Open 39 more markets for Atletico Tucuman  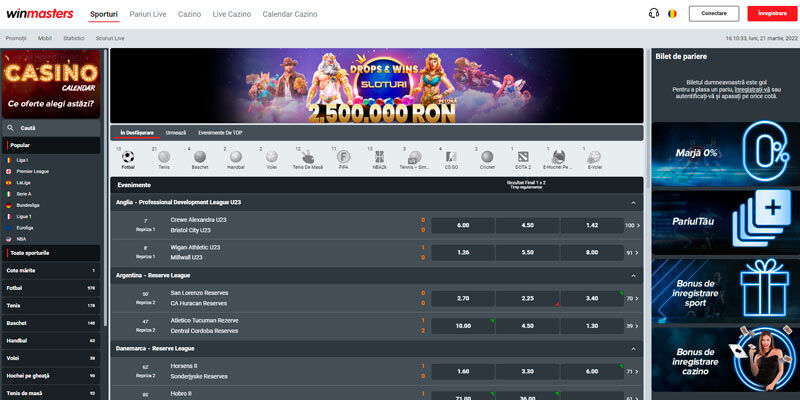(x=633, y=326)
